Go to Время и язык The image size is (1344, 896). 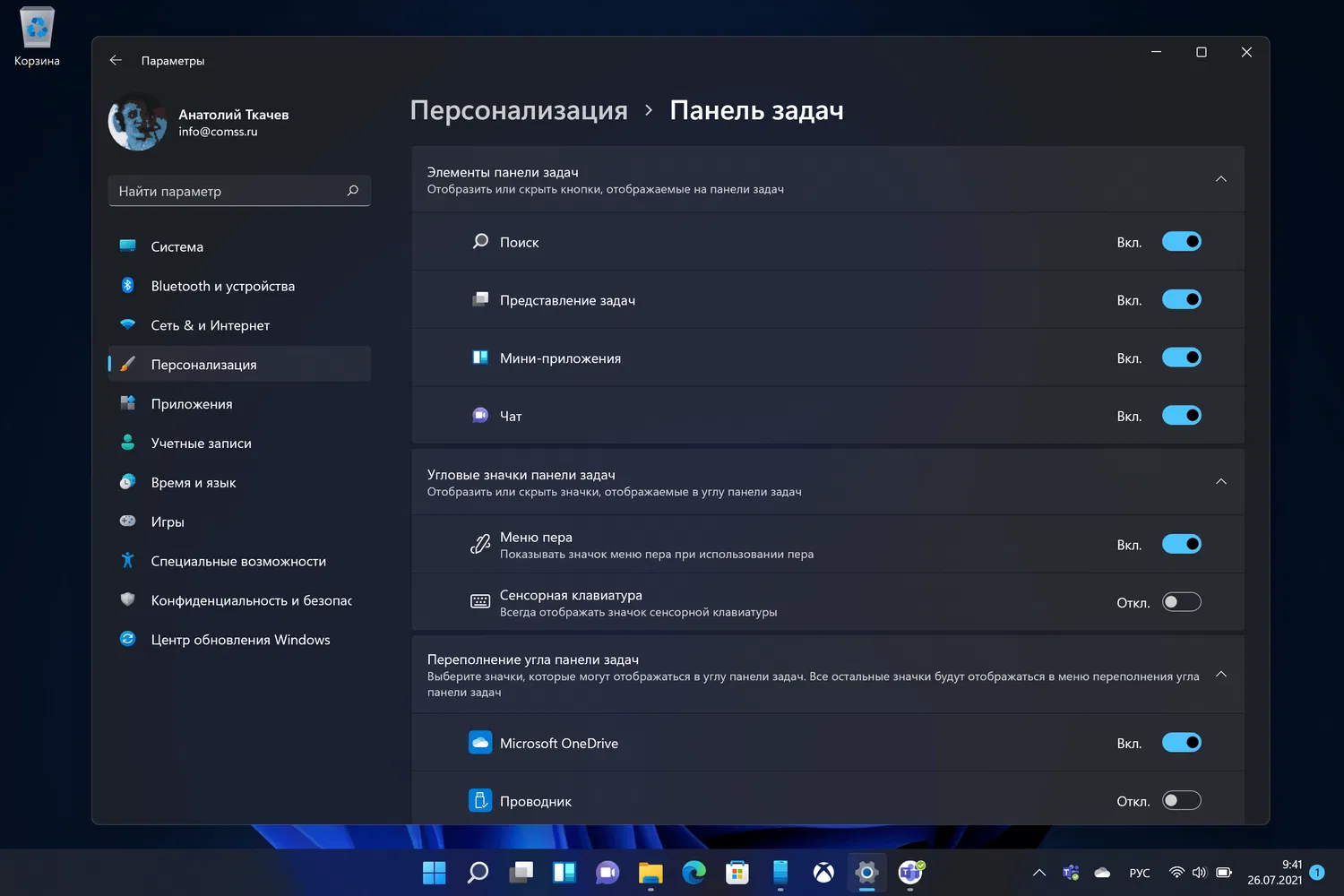239,482
